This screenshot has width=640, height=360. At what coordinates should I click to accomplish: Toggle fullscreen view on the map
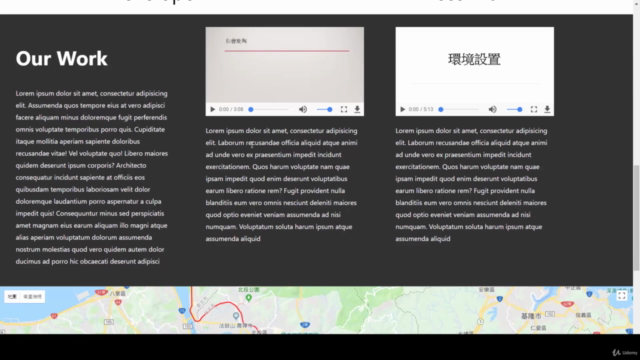pos(622,296)
